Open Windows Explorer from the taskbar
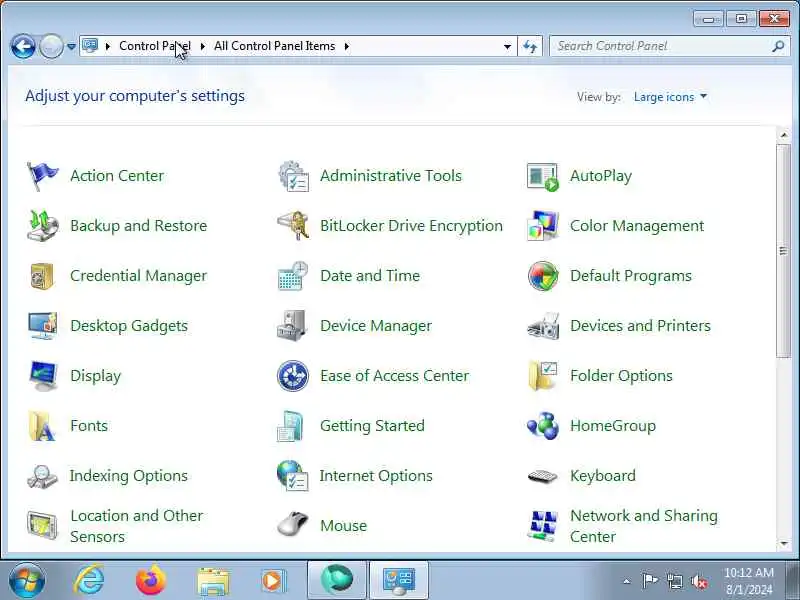The width and height of the screenshot is (800, 600). (213, 582)
